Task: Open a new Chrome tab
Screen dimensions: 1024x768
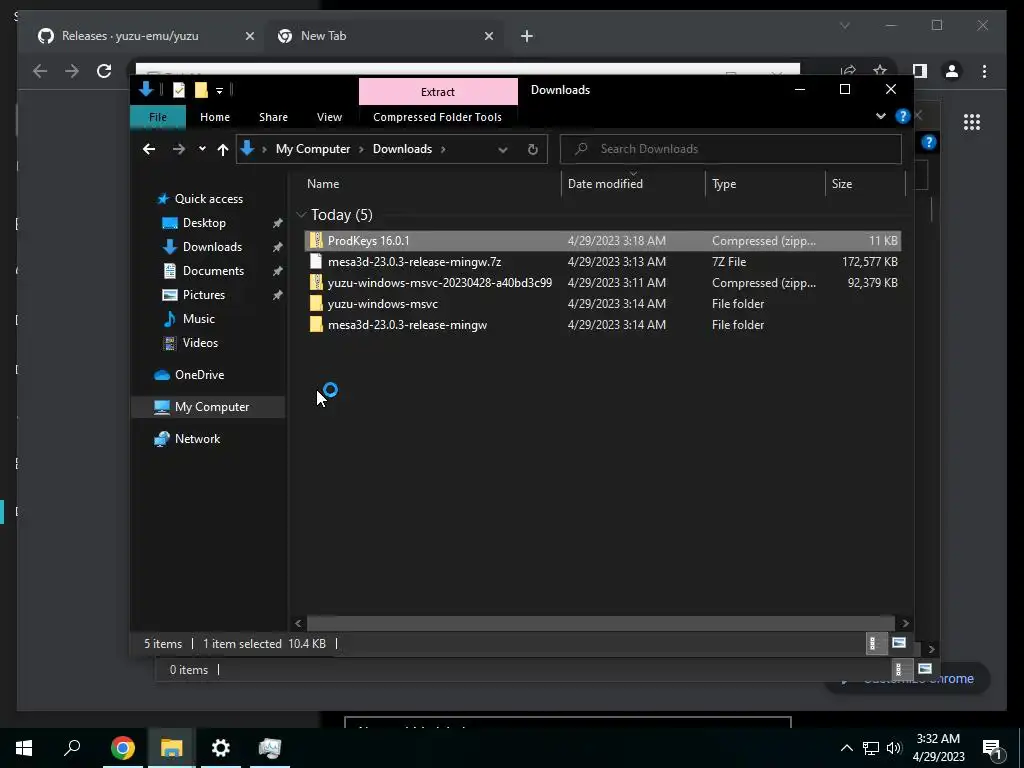Action: click(527, 36)
